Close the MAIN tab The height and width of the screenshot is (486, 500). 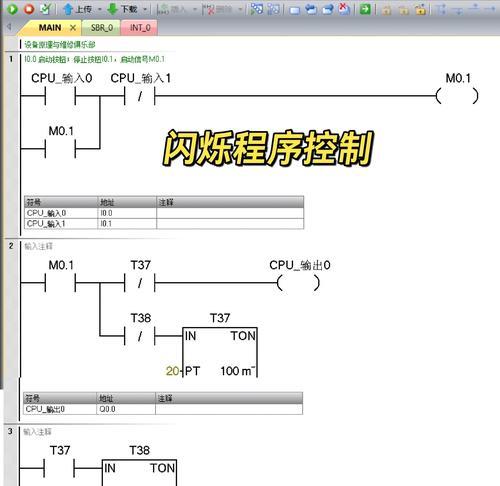tap(73, 28)
